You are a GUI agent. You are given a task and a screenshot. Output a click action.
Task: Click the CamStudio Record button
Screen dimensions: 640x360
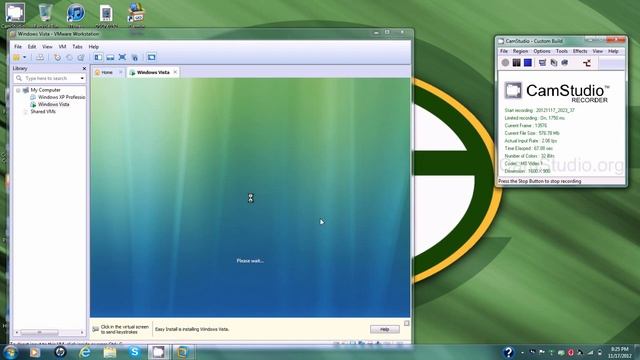pos(505,62)
